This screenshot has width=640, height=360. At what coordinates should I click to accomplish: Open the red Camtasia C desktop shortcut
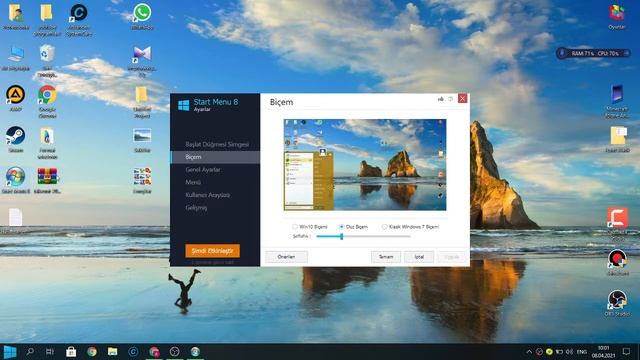click(617, 222)
